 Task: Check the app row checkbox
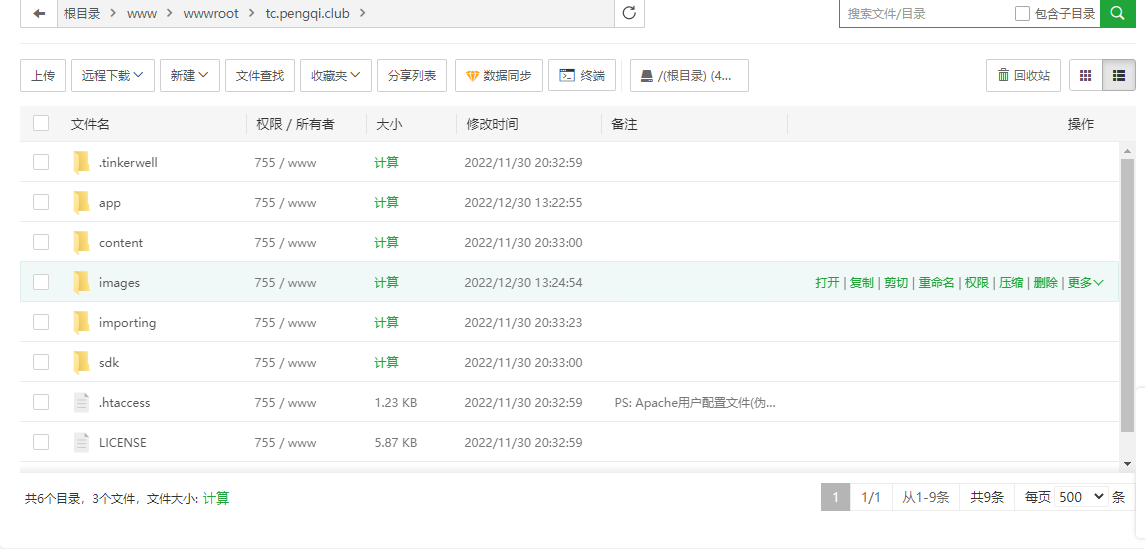click(x=41, y=202)
